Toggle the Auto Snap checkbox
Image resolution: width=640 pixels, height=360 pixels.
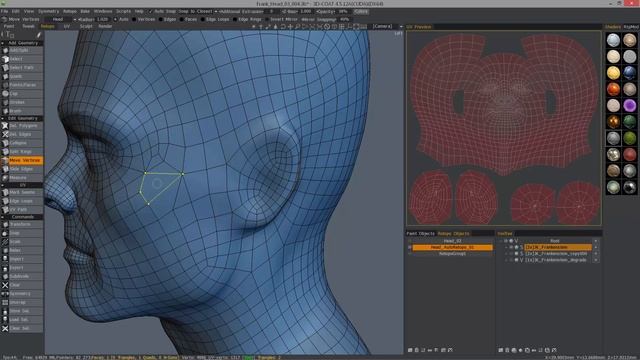[x=150, y=11]
